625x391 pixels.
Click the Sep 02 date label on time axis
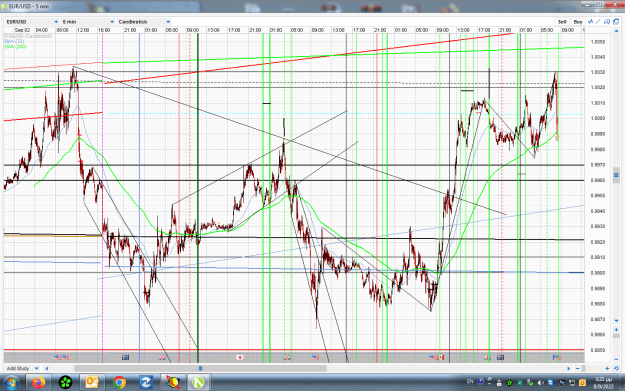(x=22, y=30)
